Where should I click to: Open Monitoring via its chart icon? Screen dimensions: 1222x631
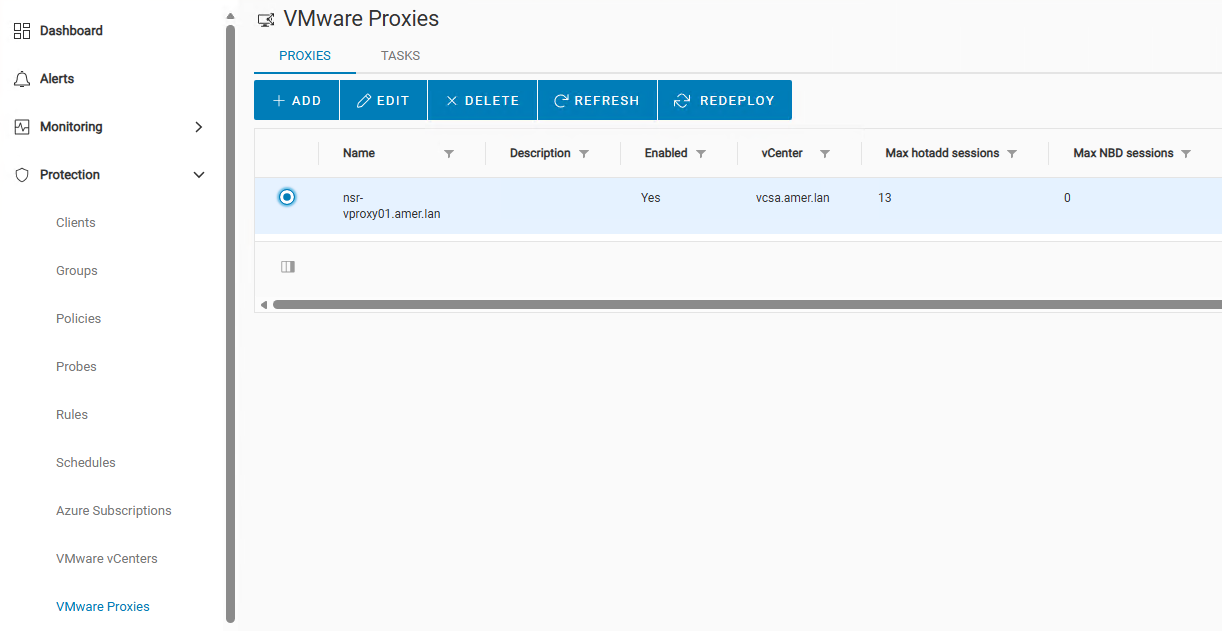[x=22, y=126]
